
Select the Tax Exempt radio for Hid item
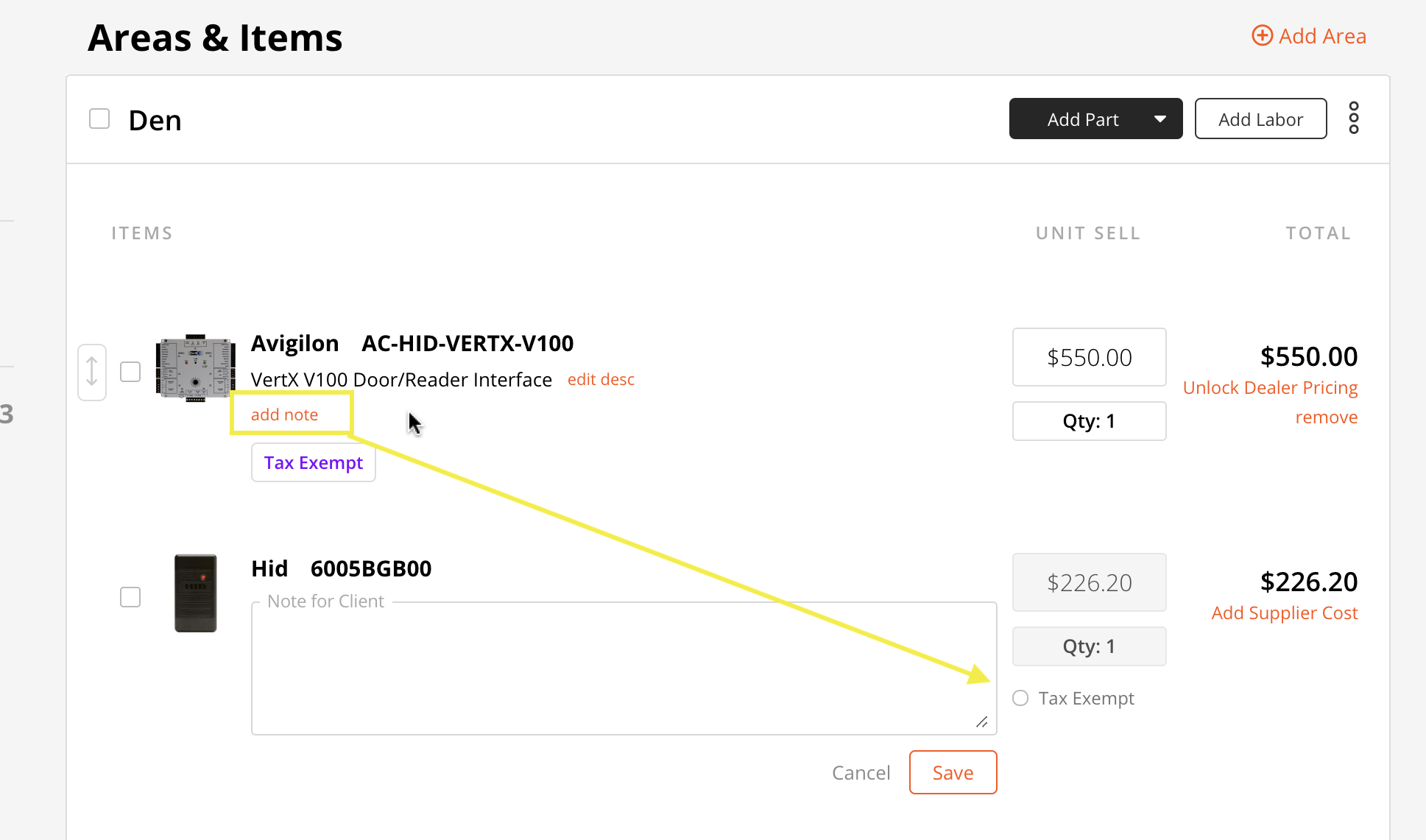pyautogui.click(x=1020, y=698)
